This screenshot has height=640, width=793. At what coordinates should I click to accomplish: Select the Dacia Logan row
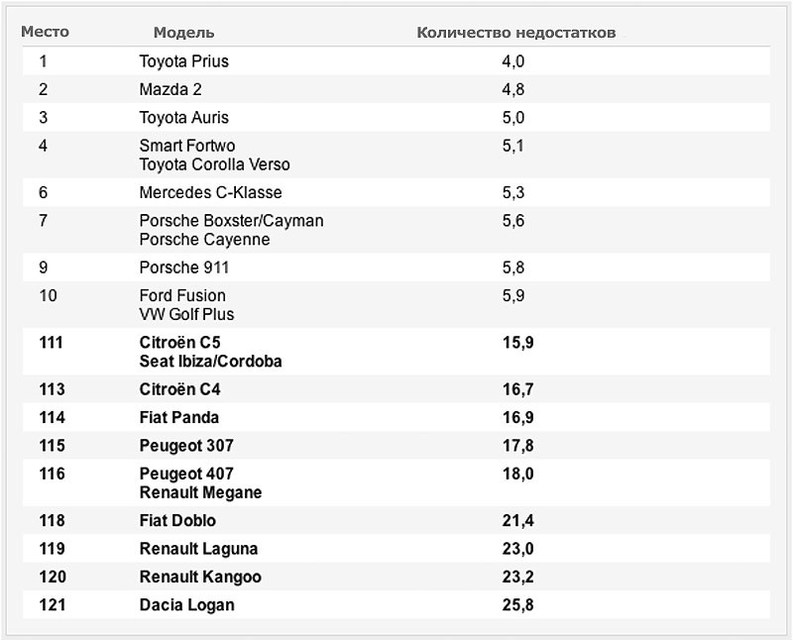(396, 605)
